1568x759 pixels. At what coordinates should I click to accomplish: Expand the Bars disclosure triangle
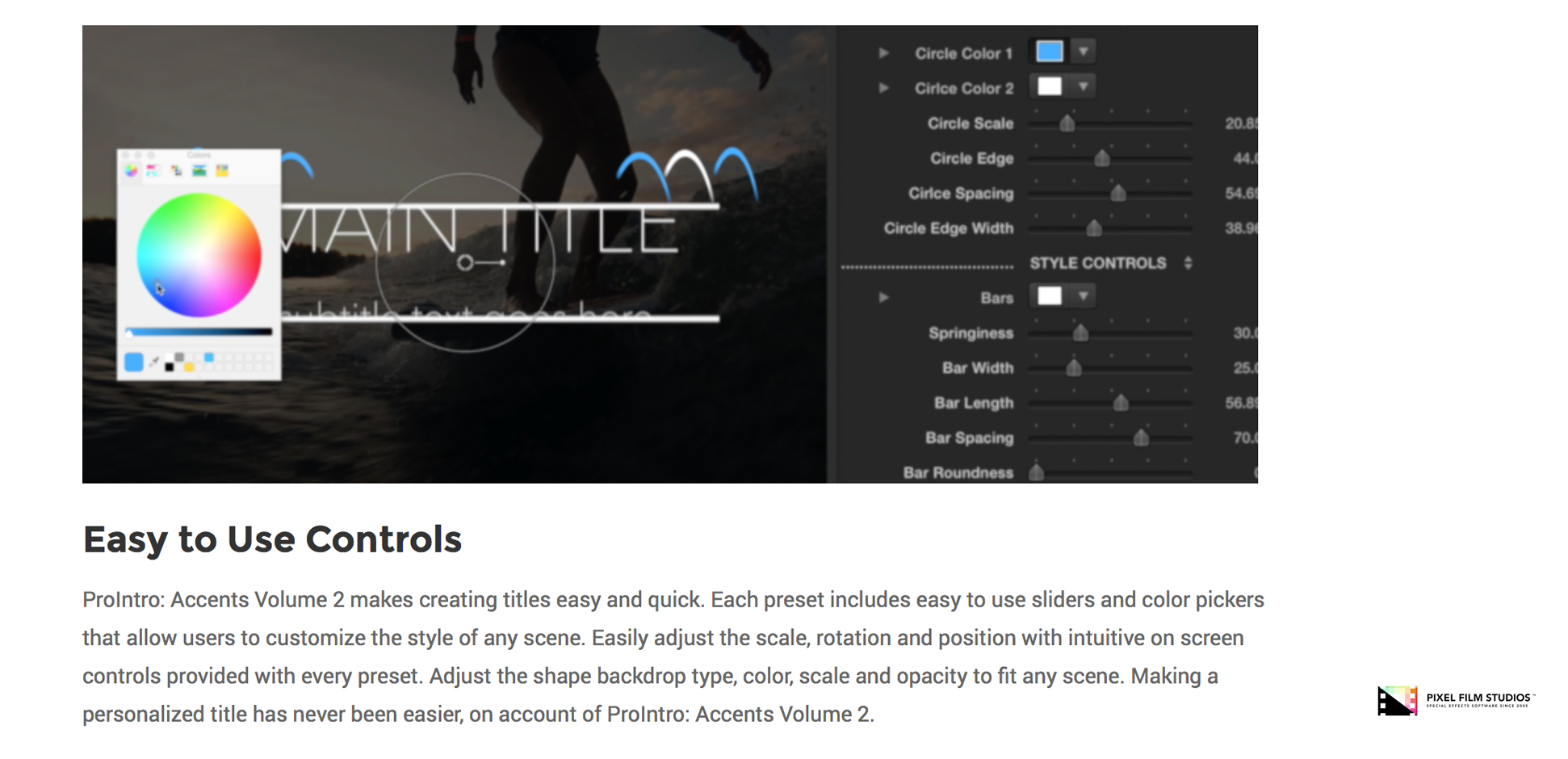pyautogui.click(x=884, y=298)
